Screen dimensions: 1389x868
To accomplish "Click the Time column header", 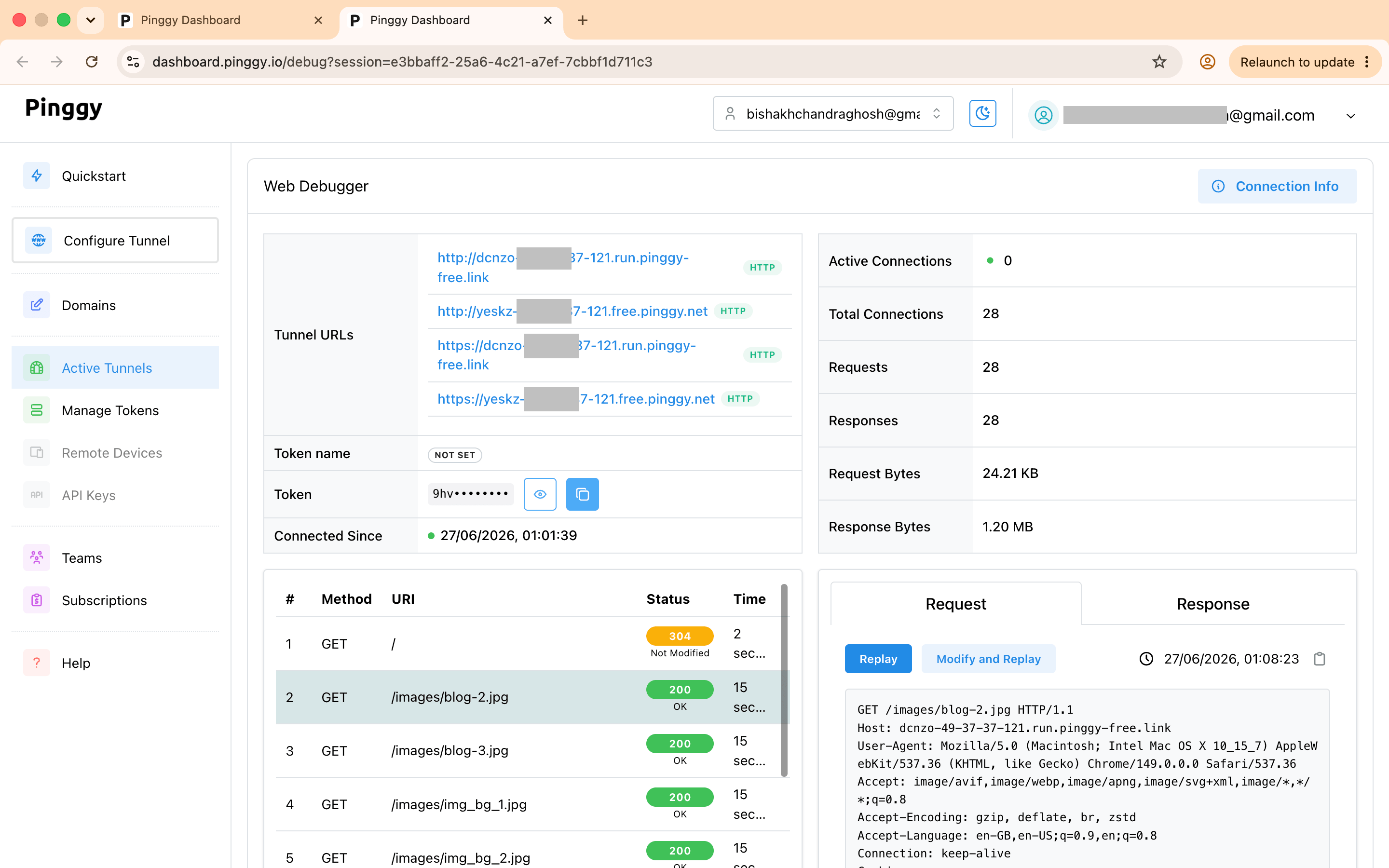I will (749, 599).
